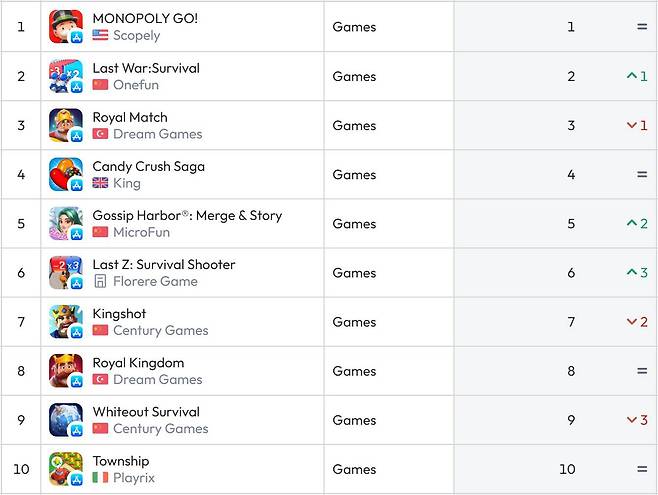
Task: Click the Games category in Township row
Action: click(354, 469)
